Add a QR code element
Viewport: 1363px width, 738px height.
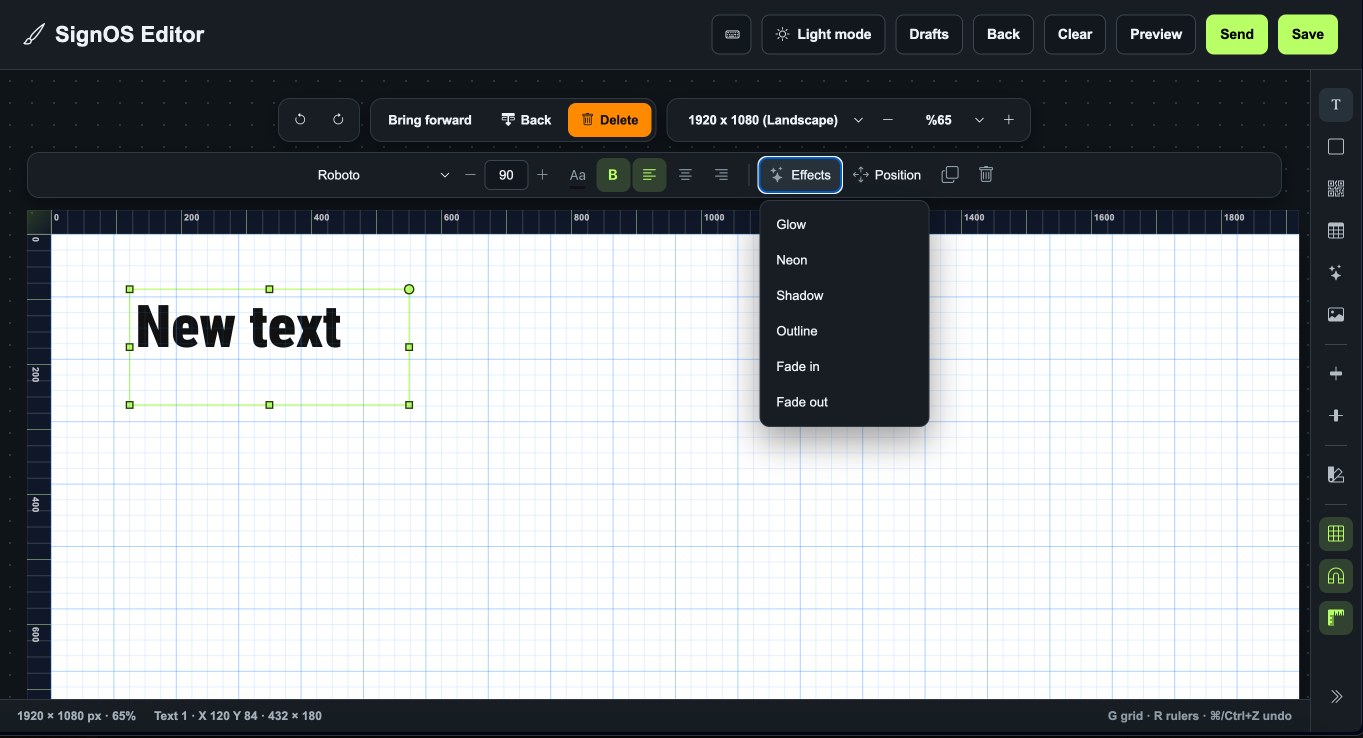coord(1335,189)
